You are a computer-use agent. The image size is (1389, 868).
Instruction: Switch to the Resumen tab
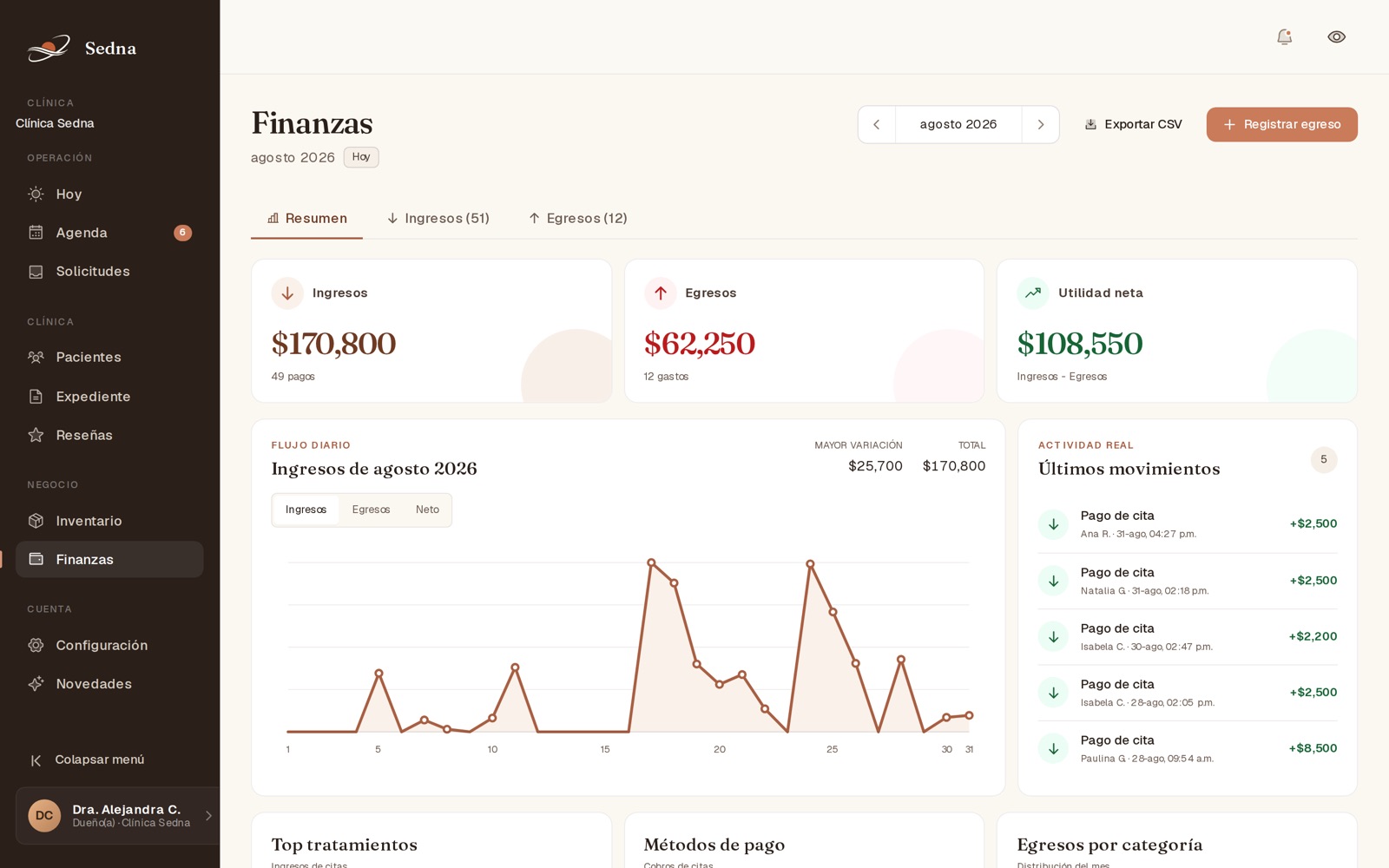[x=306, y=219]
